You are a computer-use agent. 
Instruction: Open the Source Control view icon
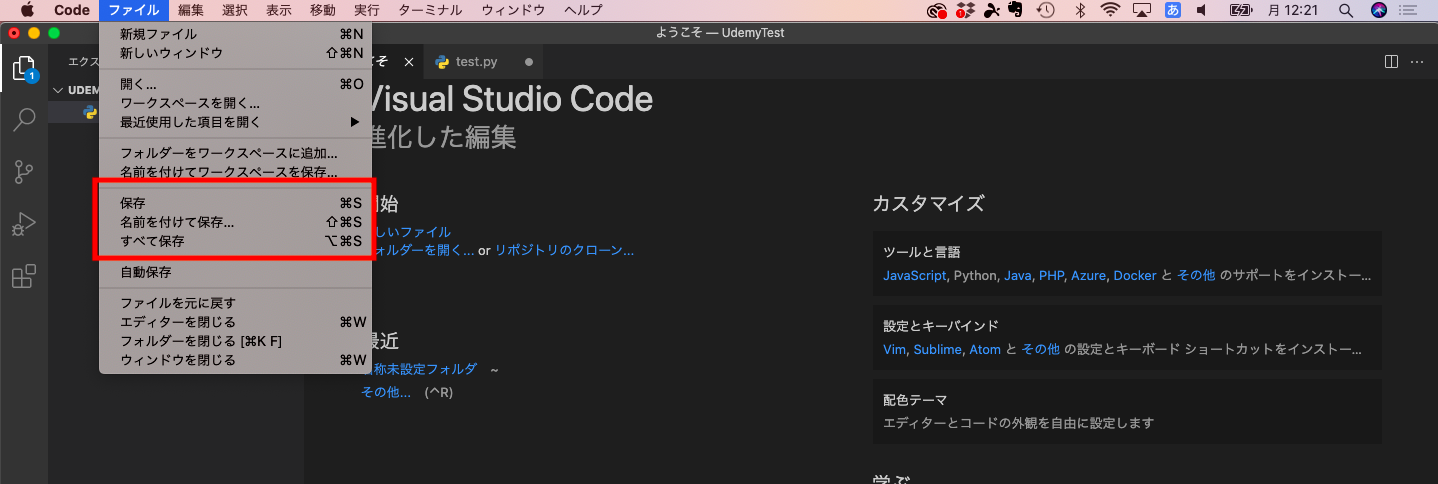coord(24,172)
